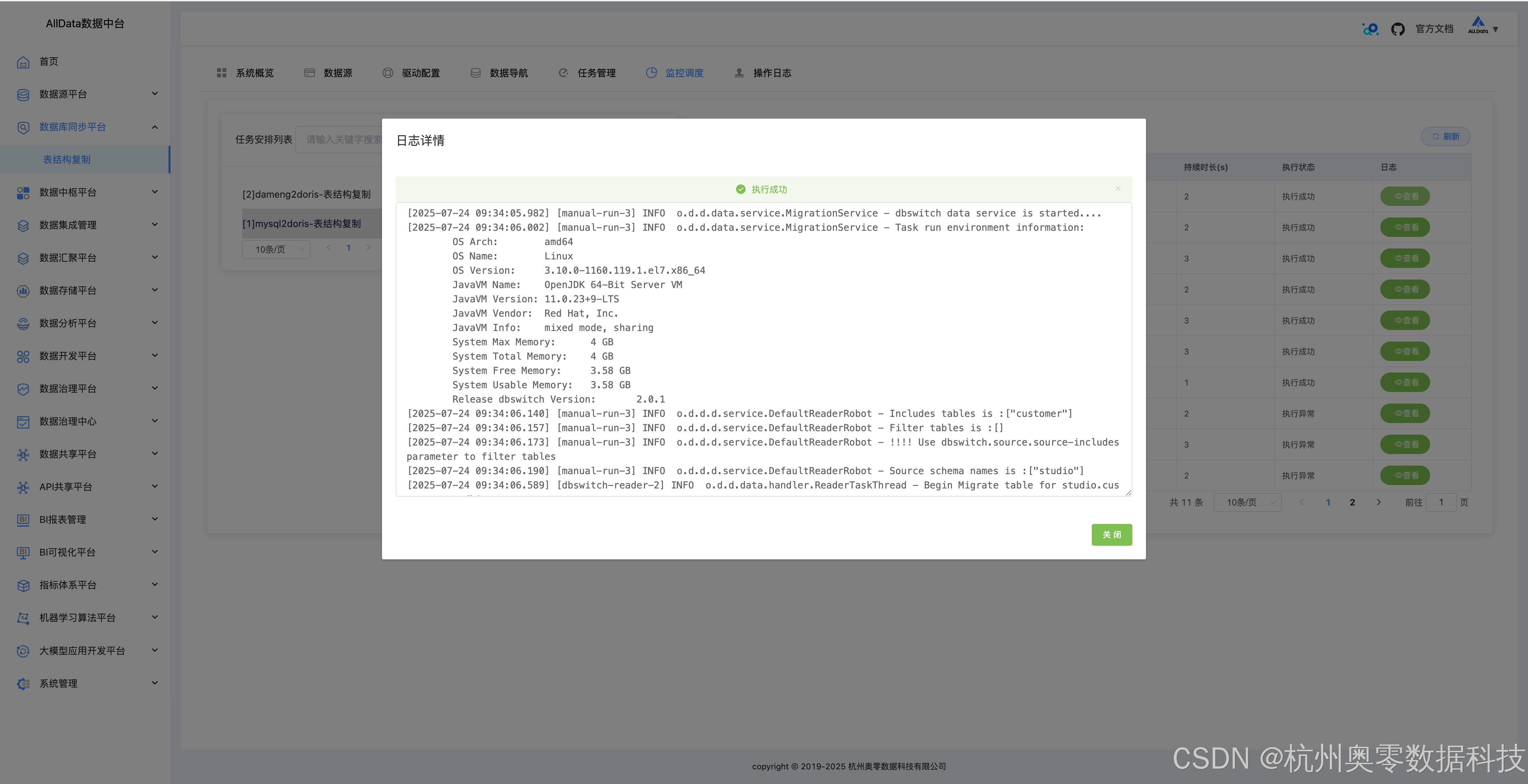The height and width of the screenshot is (784, 1528).
Task: Click the 表结构复制 sidebar item
Action: coord(67,160)
